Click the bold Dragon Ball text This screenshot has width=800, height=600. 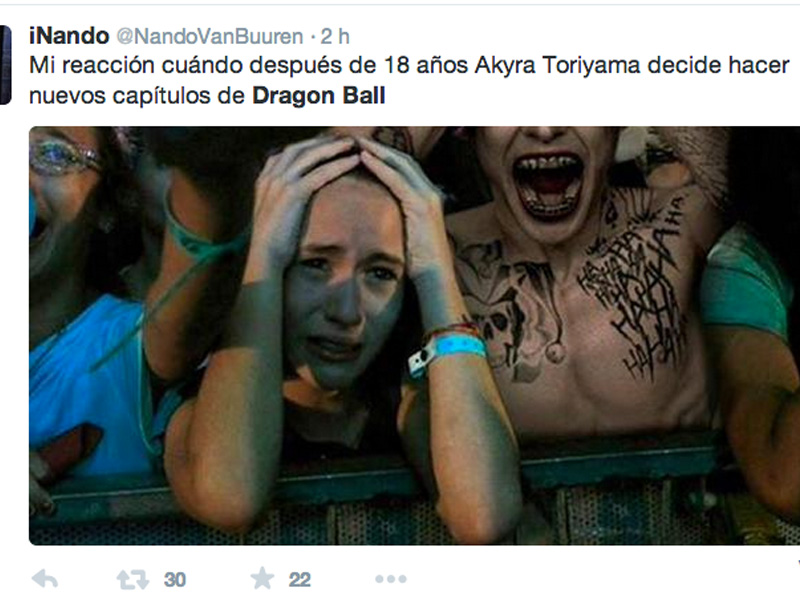pyautogui.click(x=319, y=96)
